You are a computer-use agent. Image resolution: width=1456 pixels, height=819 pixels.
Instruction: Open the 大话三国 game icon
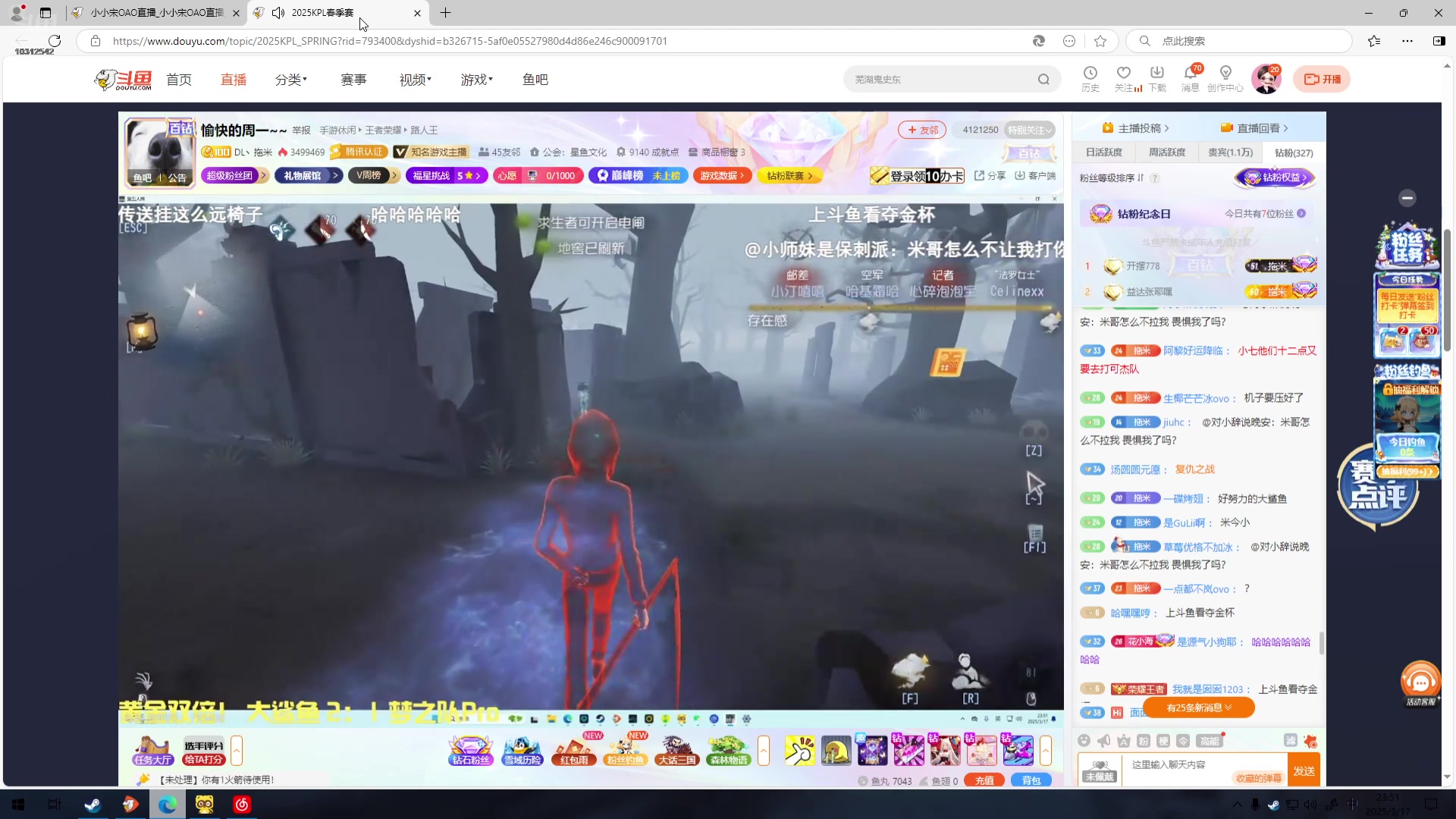point(677,751)
